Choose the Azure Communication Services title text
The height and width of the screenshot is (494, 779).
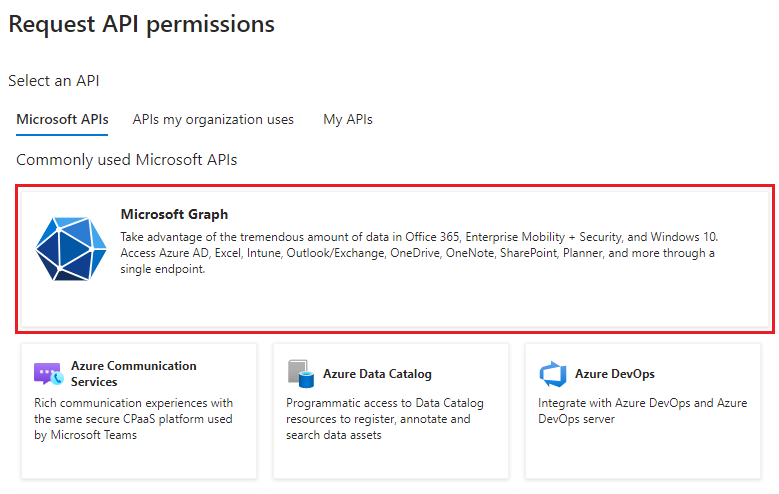point(133,373)
